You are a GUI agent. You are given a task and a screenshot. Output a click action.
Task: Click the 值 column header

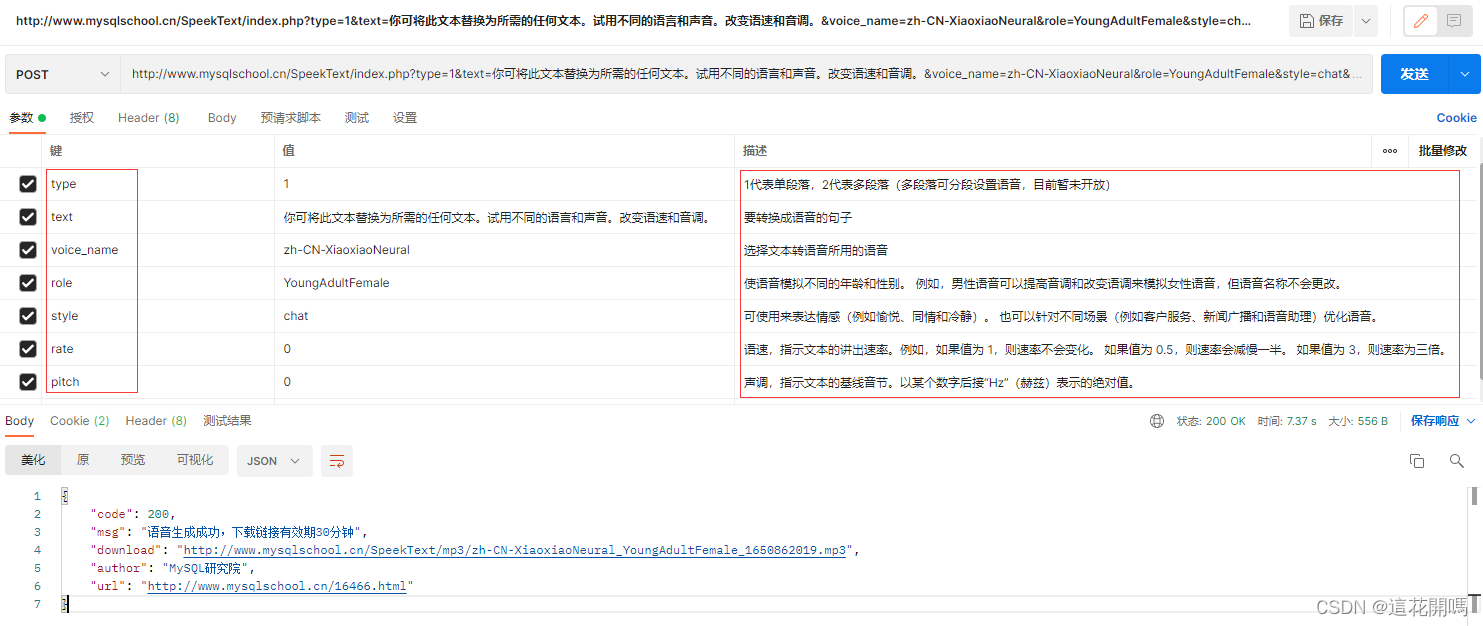tap(504, 151)
